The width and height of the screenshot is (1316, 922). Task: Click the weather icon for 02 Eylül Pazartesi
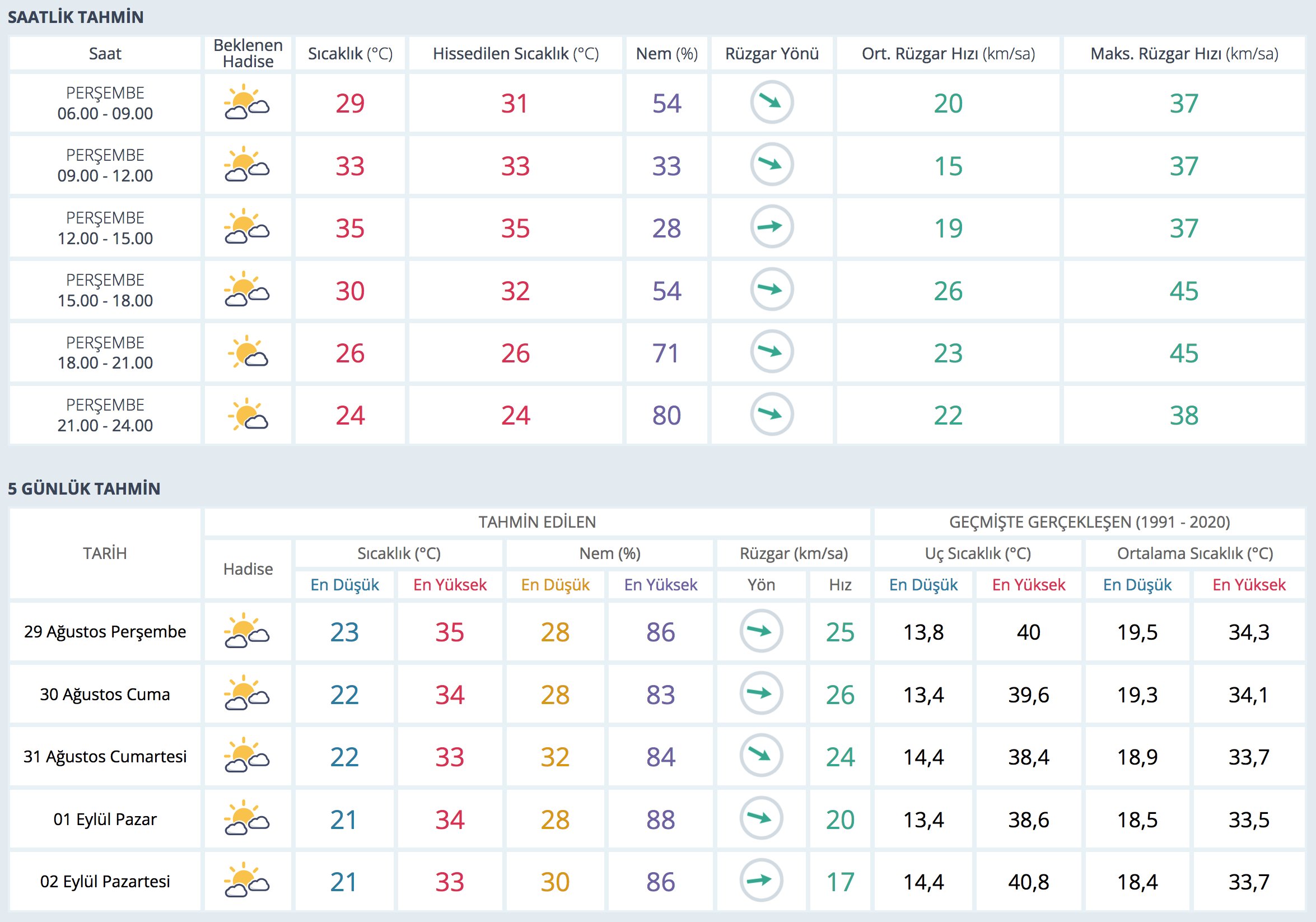pos(247,881)
